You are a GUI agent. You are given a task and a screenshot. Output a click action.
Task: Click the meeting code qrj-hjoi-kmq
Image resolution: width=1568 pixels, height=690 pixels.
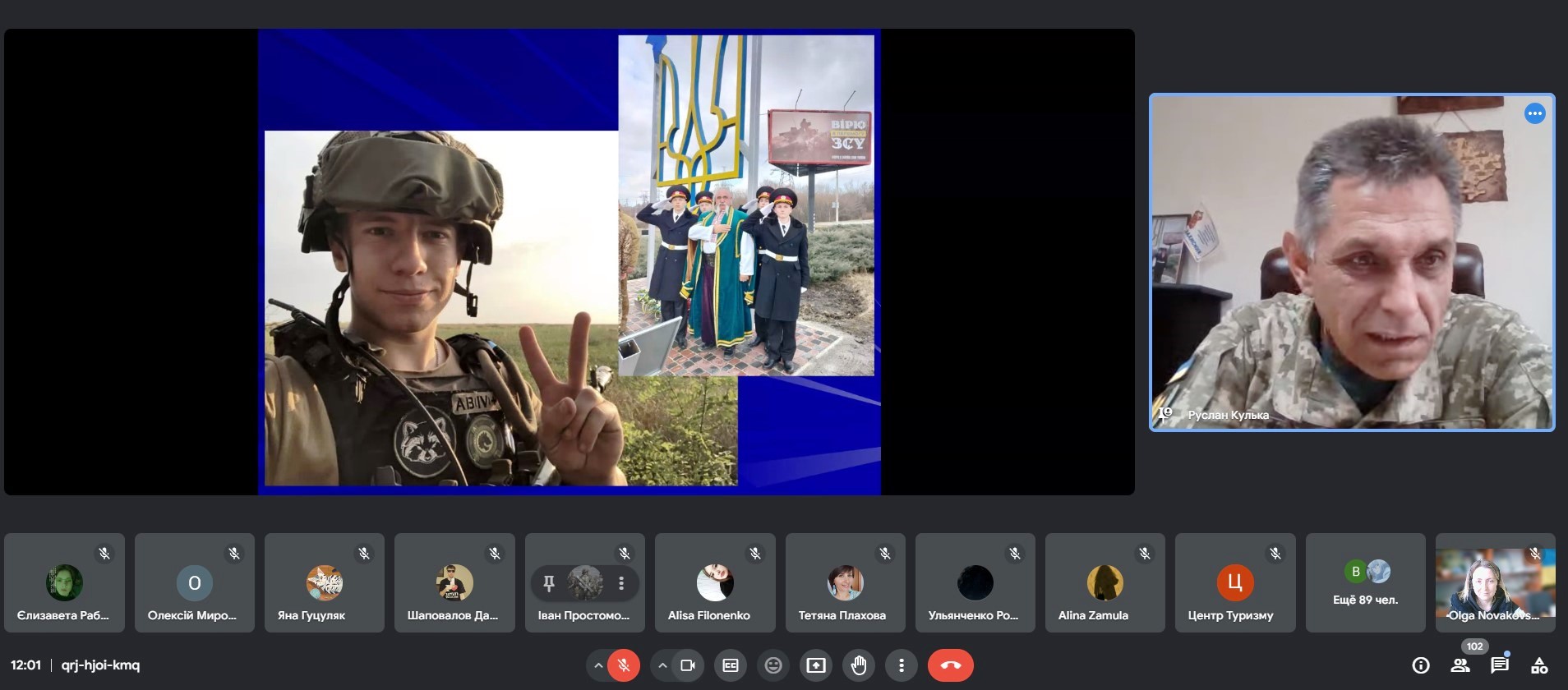point(100,665)
